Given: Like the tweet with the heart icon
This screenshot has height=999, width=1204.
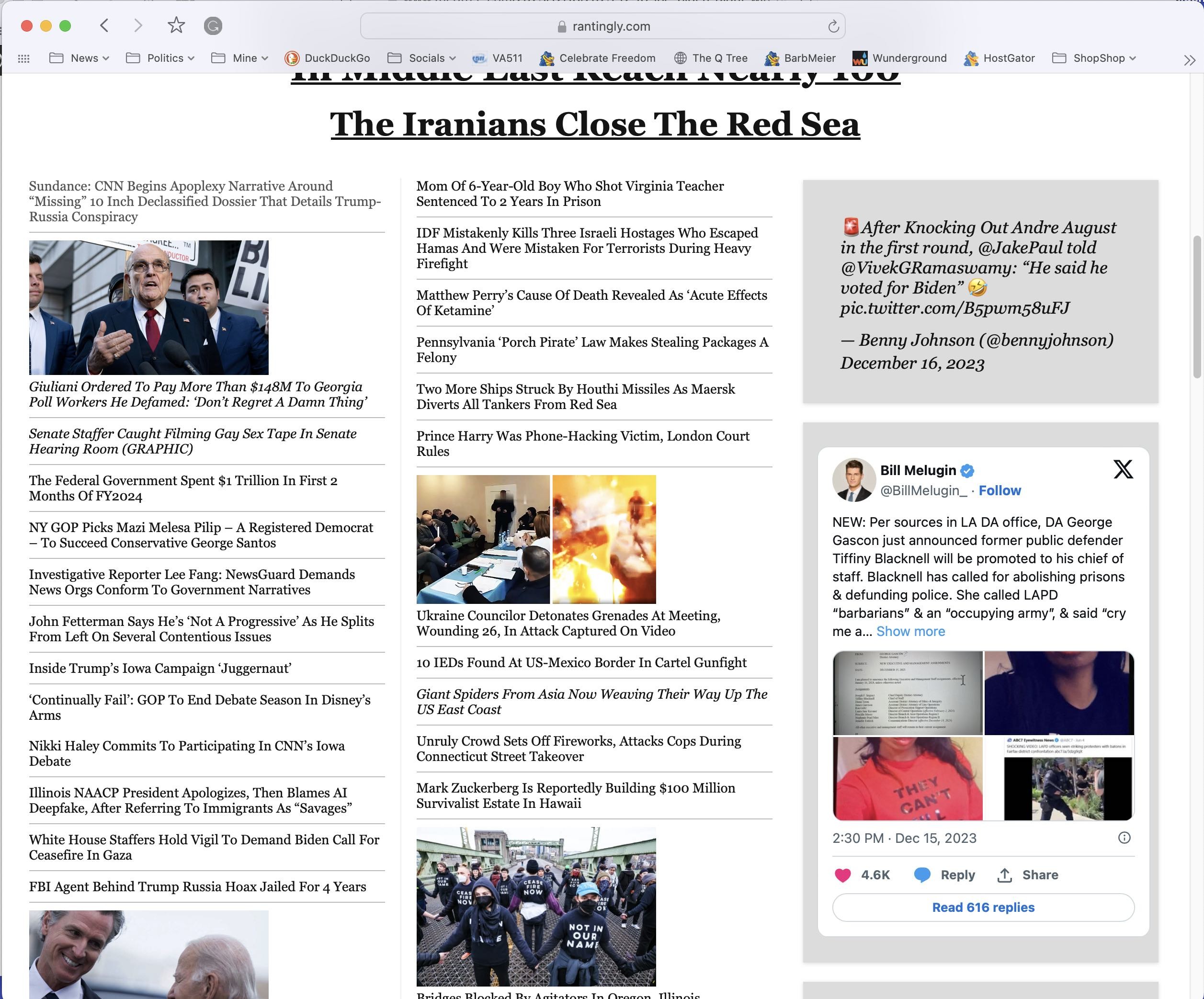Looking at the screenshot, I should [x=842, y=875].
